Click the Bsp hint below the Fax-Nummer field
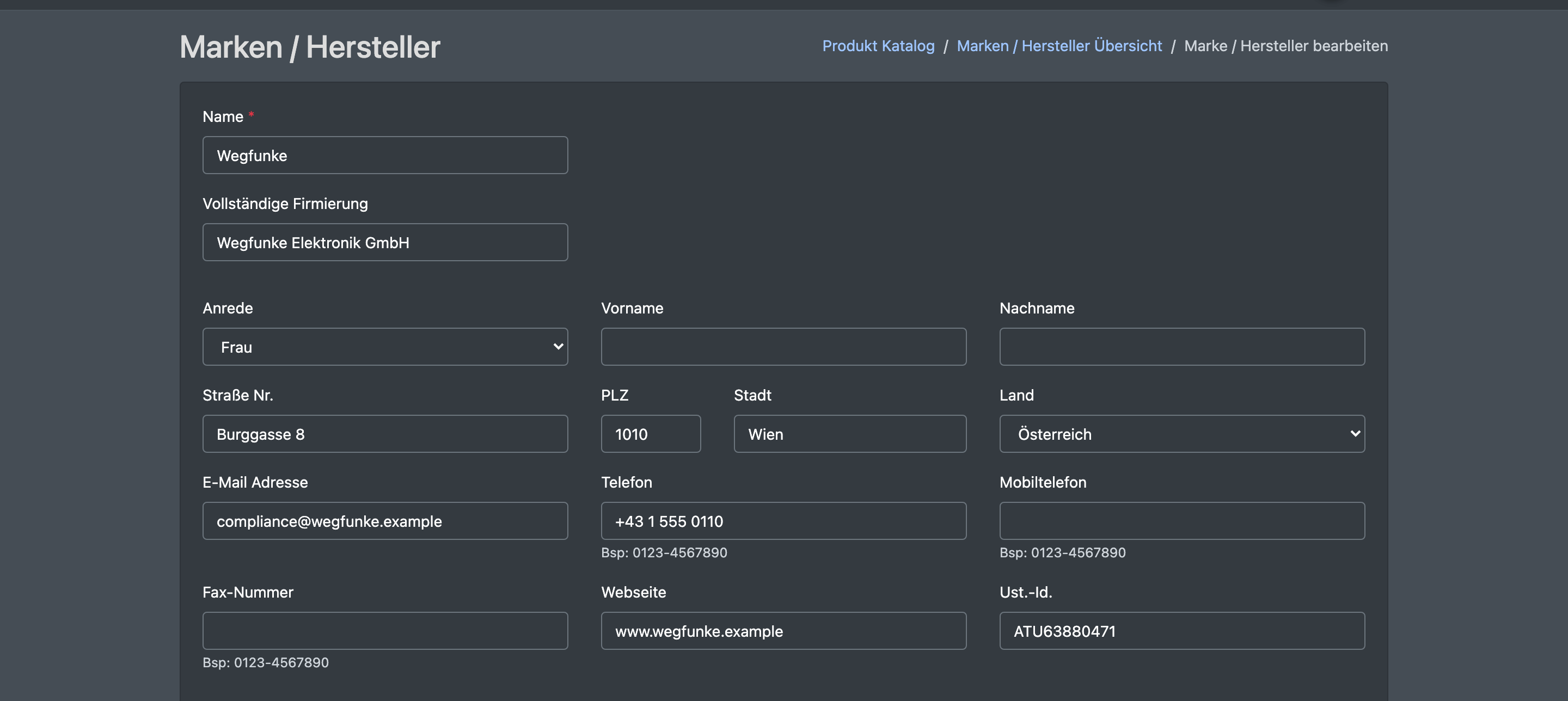This screenshot has width=1568, height=701. [x=265, y=663]
